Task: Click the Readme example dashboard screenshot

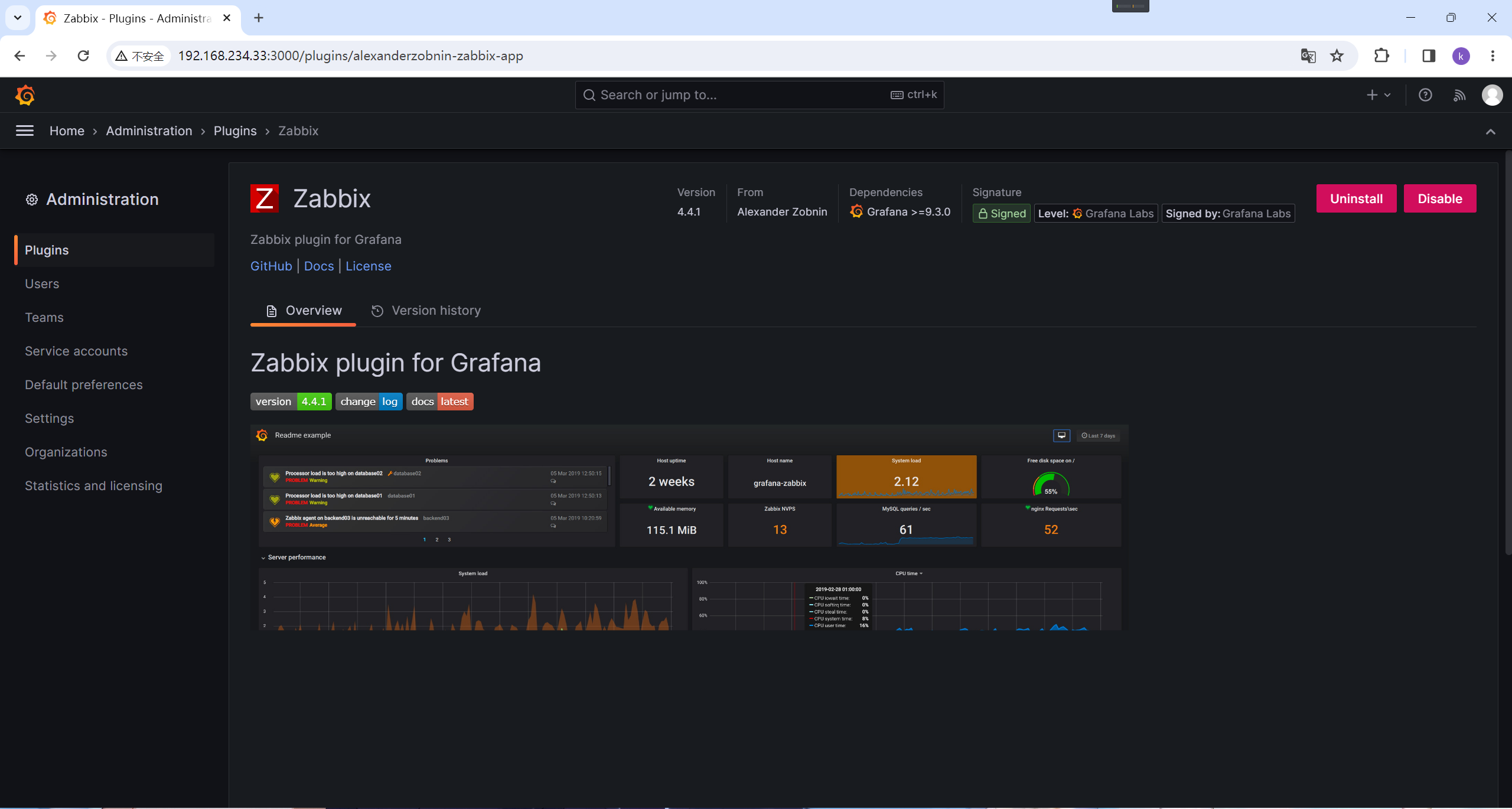Action: pos(689,527)
